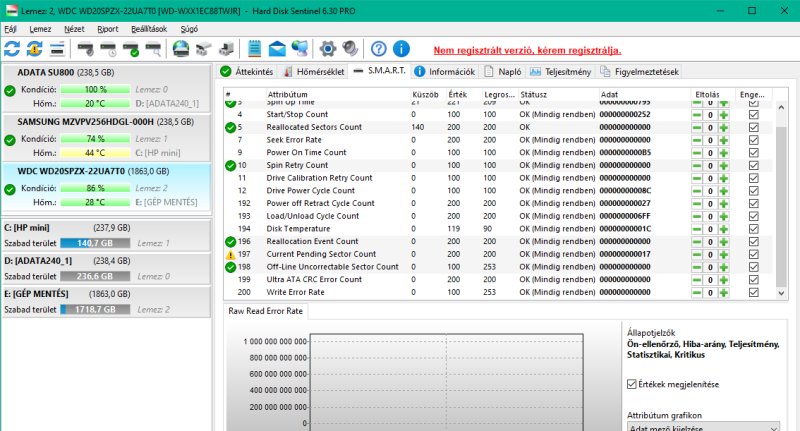Open the Súgó menu
This screenshot has width=800, height=431.
point(189,29)
